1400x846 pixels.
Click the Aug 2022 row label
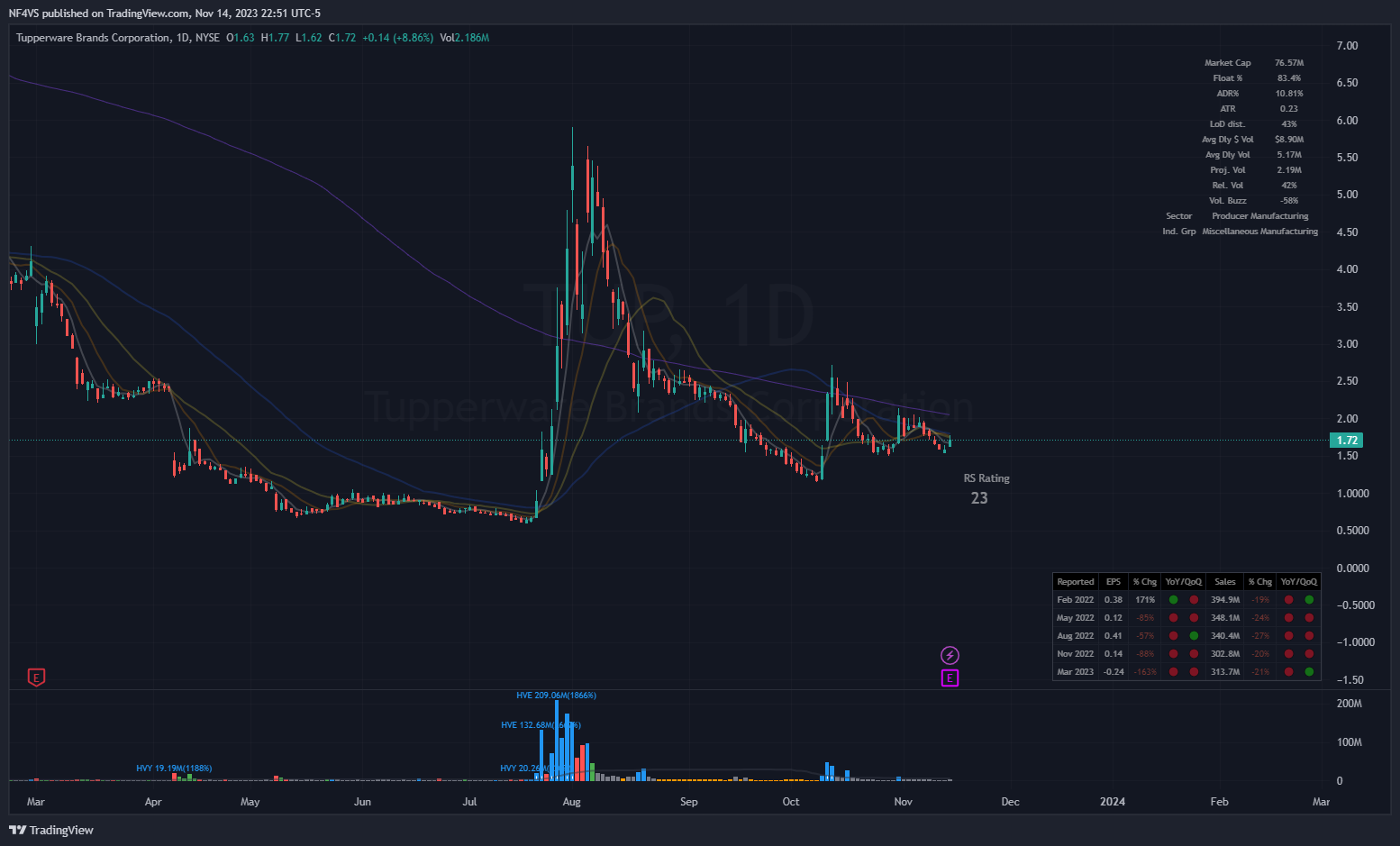[x=1076, y=636]
